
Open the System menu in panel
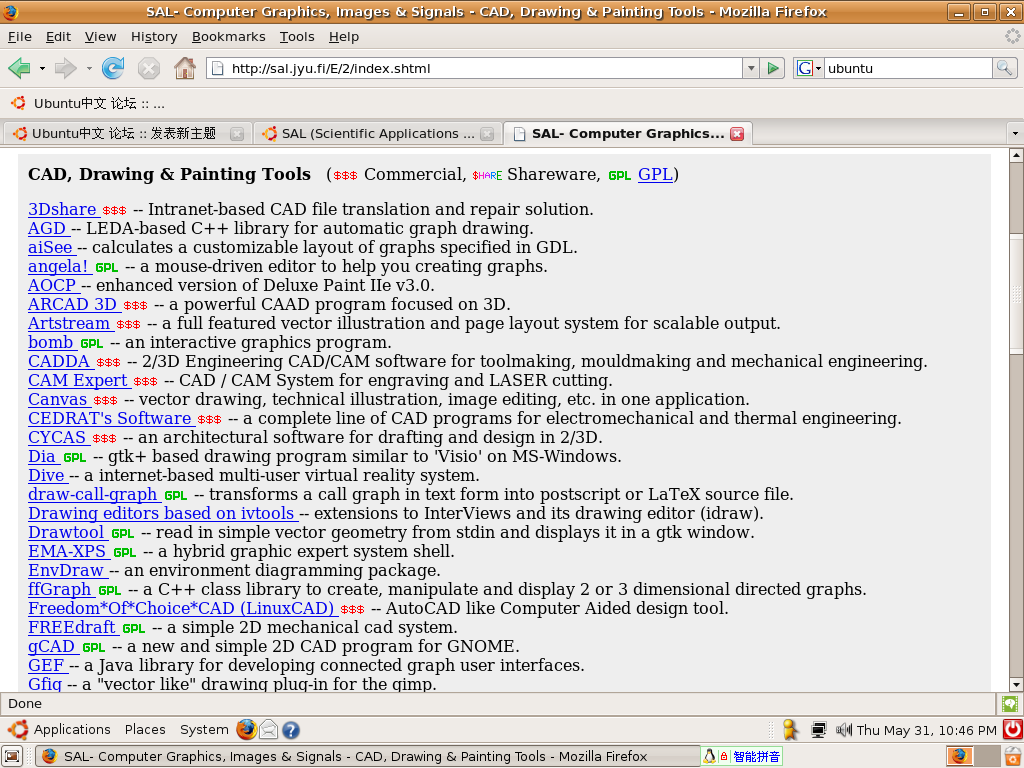pos(204,729)
